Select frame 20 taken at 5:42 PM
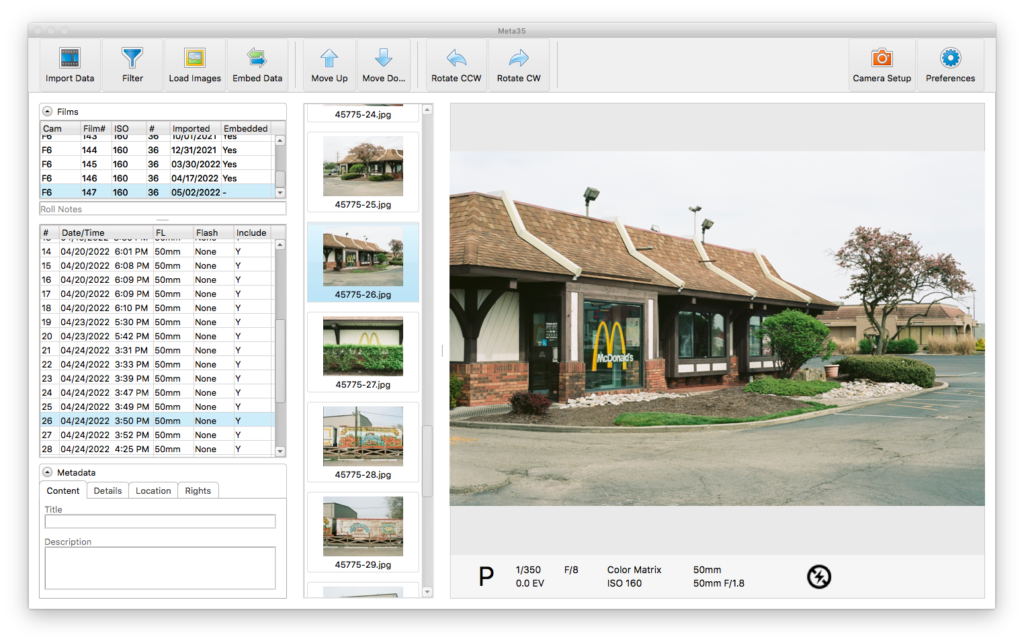The height and width of the screenshot is (643, 1024). [x=157, y=337]
